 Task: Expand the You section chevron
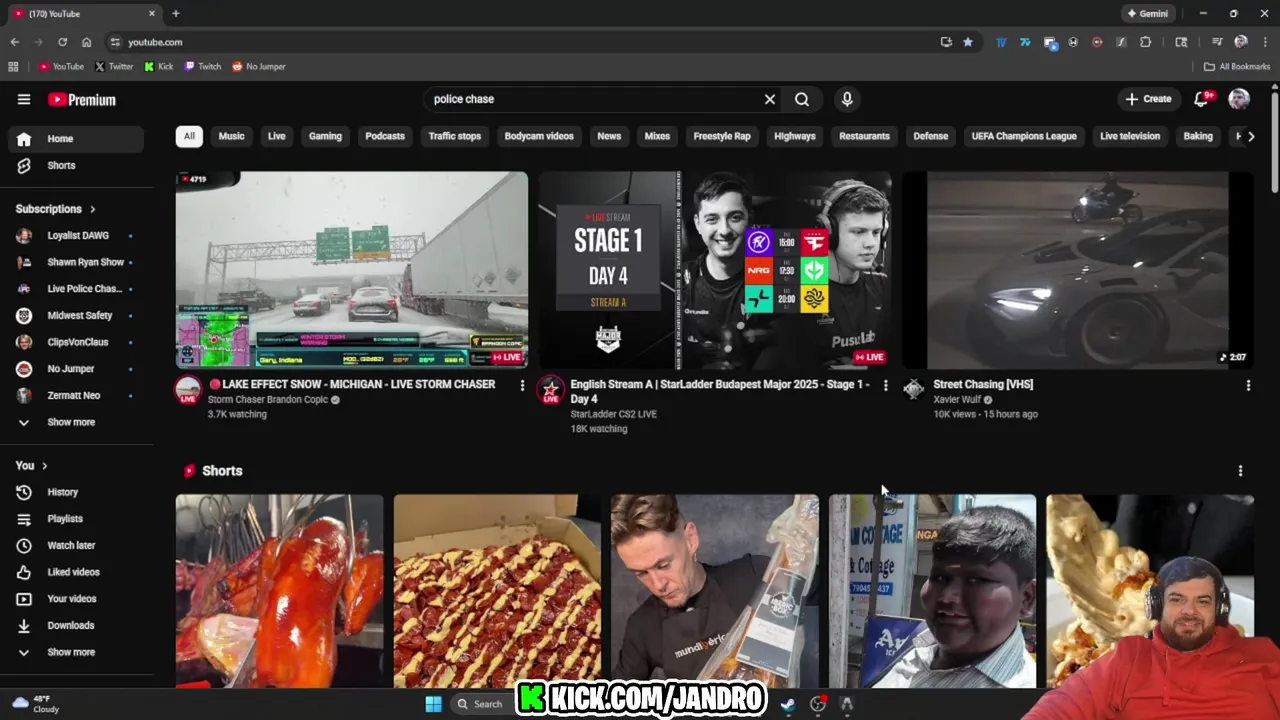tap(45, 466)
